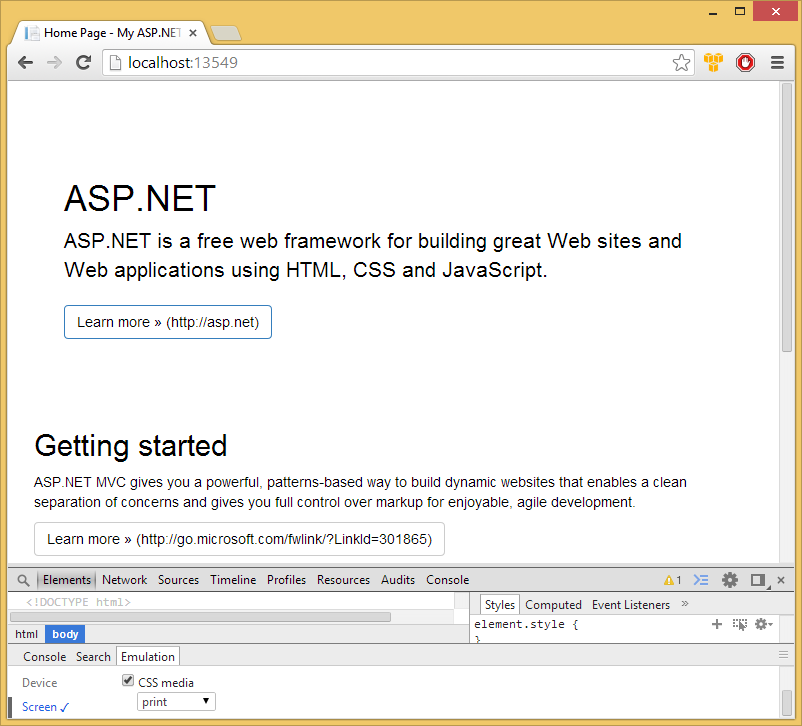This screenshot has height=726, width=802.
Task: Click the localhost:13549 address bar
Action: [x=397, y=62]
